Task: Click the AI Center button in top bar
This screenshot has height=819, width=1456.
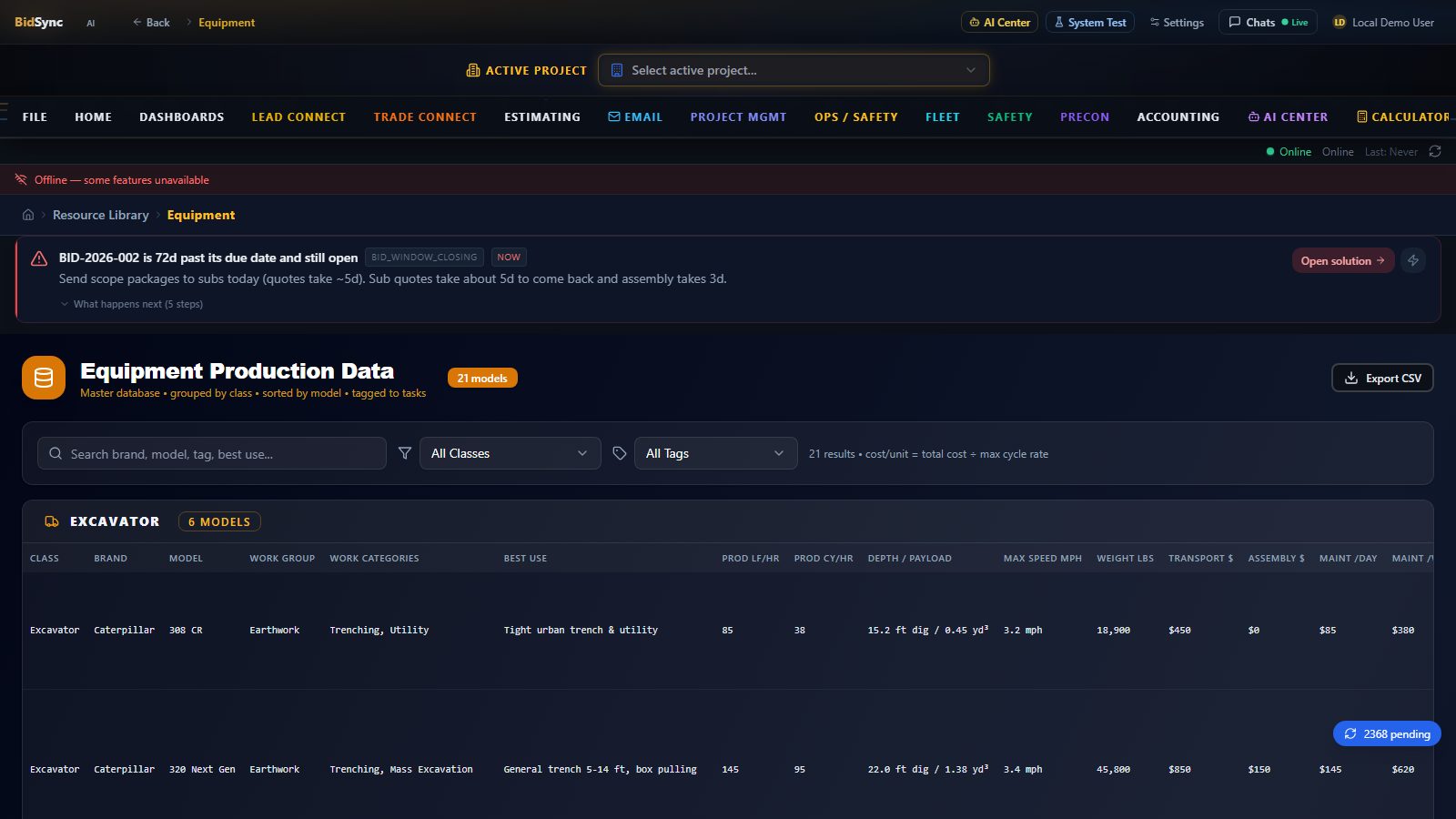Action: [1000, 22]
